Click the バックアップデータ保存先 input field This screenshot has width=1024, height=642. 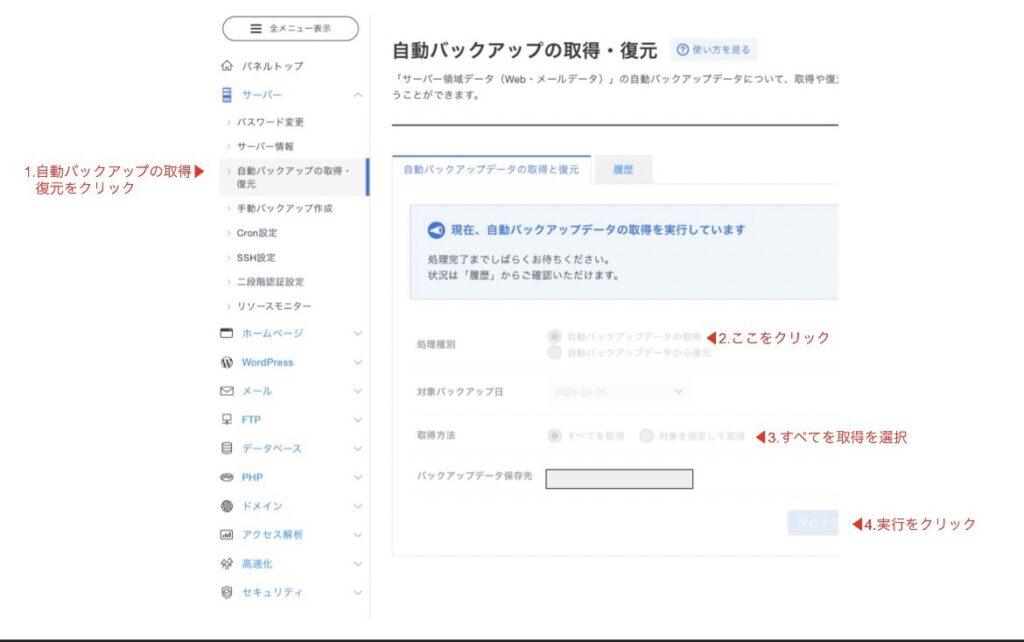619,479
